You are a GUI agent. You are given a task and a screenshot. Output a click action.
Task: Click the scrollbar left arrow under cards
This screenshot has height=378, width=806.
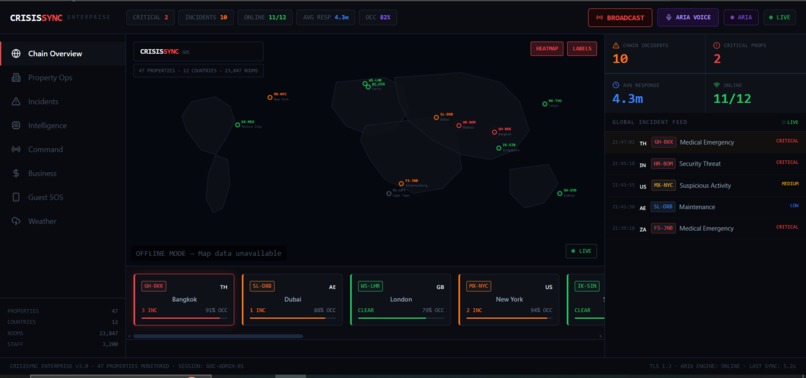click(129, 336)
